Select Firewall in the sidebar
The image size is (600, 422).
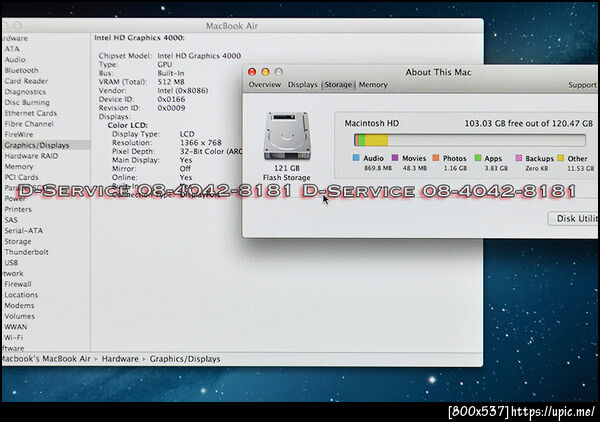(x=18, y=284)
